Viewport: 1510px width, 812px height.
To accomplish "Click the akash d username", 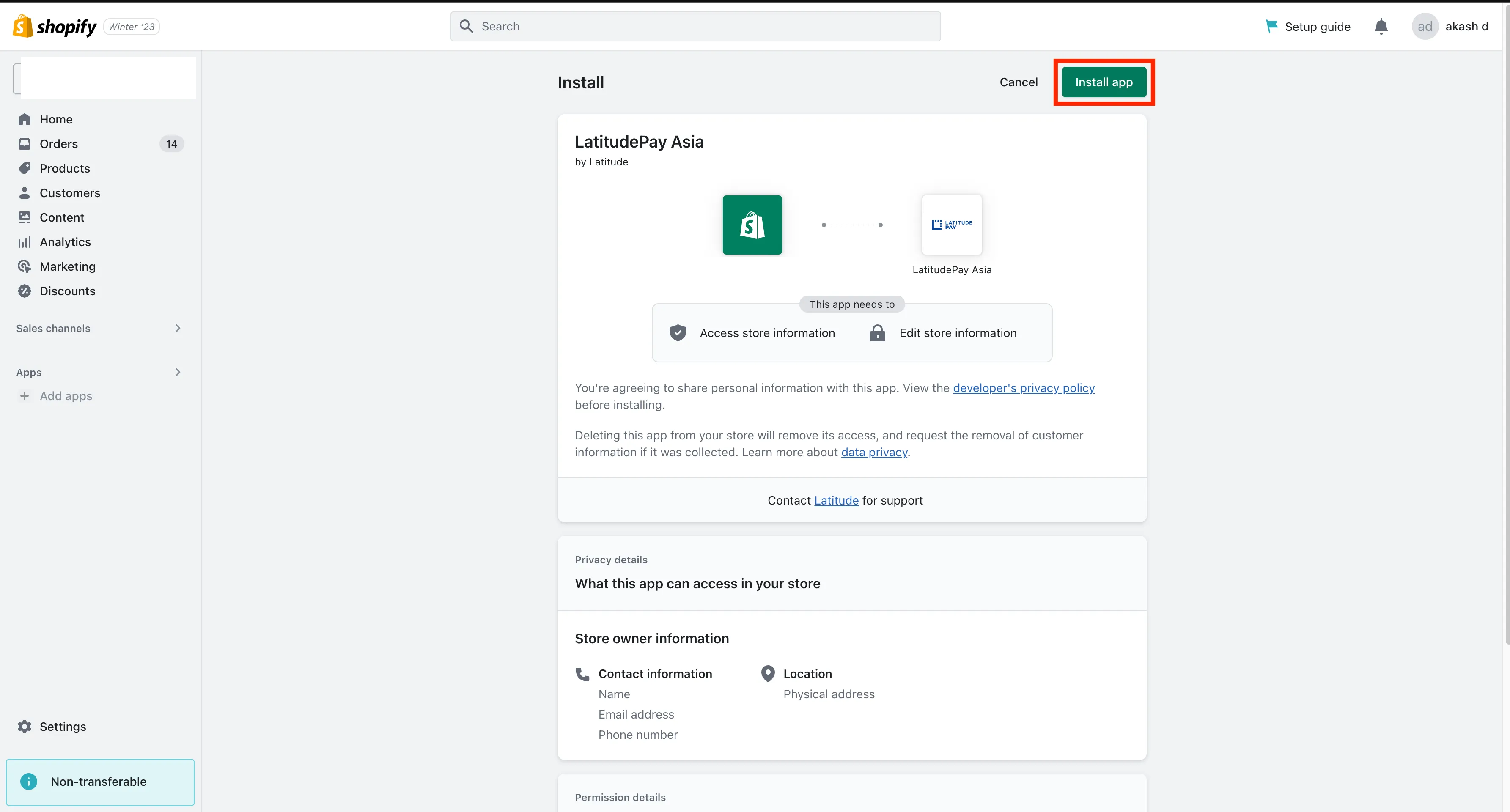I will click(1466, 26).
